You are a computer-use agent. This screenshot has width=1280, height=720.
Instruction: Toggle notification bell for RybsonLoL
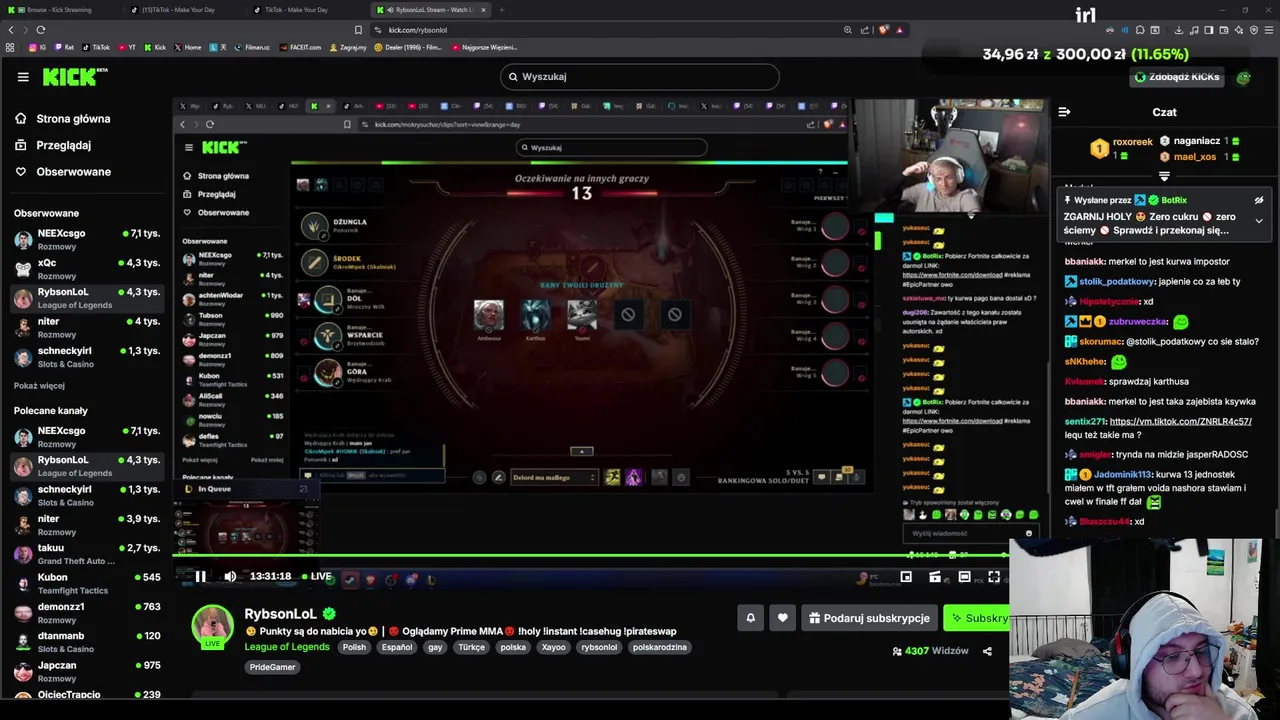[751, 618]
